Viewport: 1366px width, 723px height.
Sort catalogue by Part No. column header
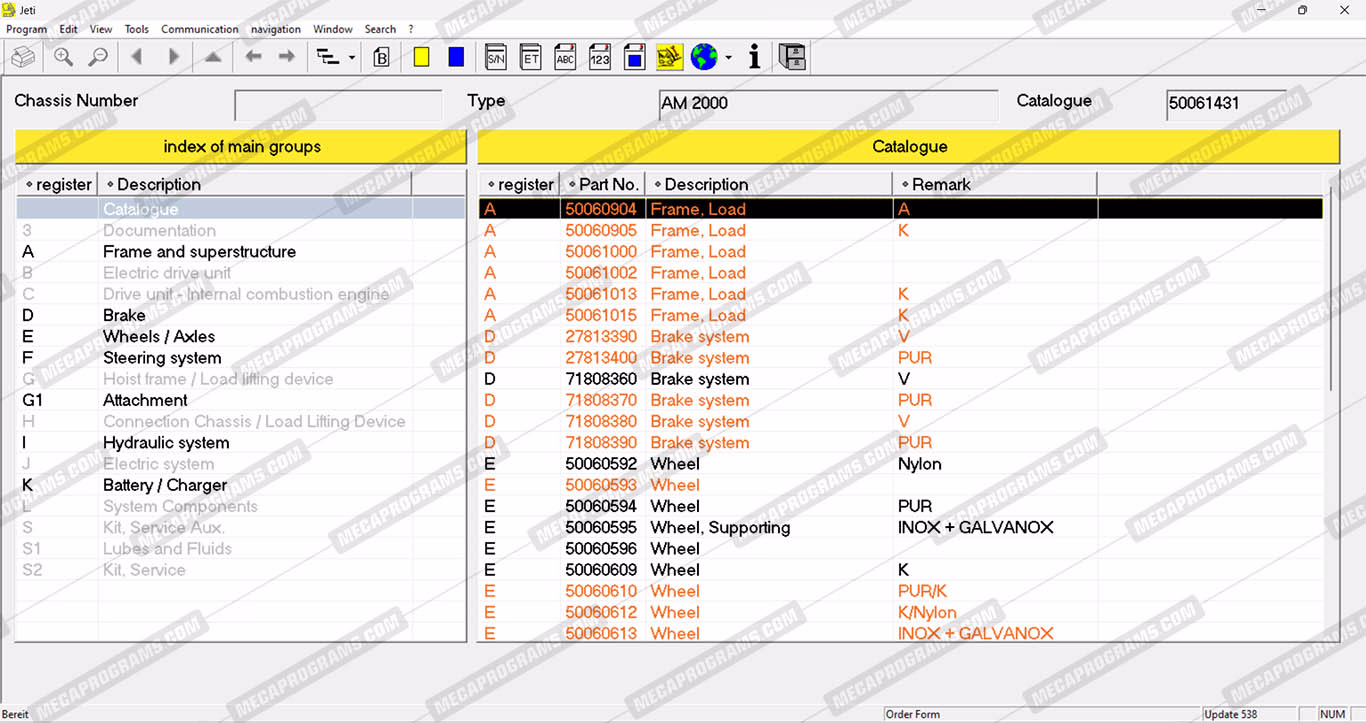(x=603, y=185)
